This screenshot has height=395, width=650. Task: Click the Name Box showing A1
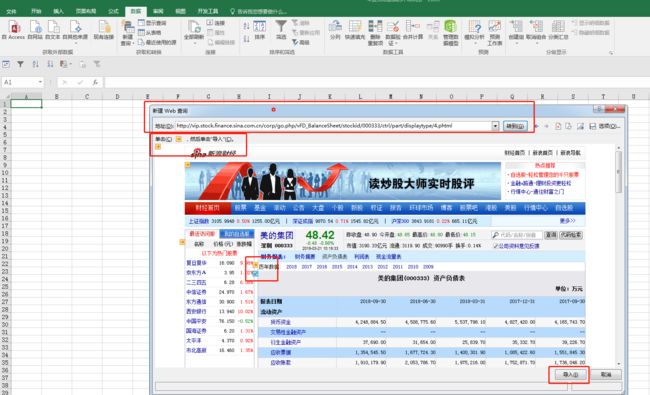click(x=19, y=82)
